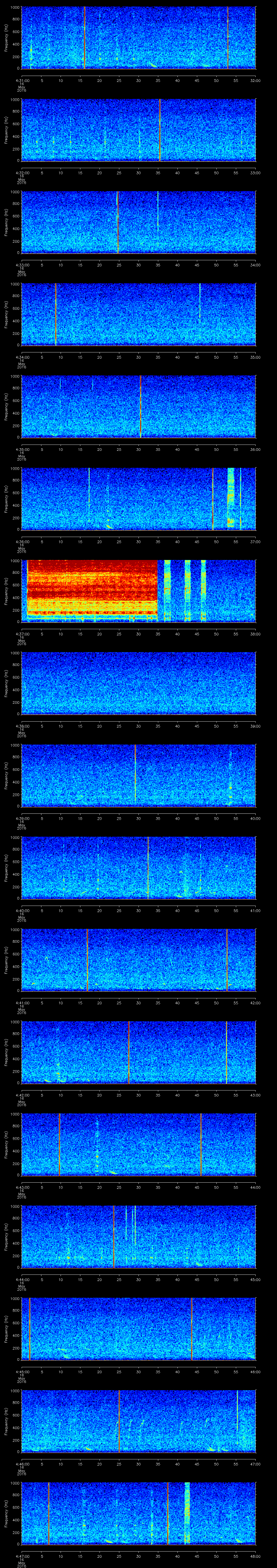Click Frequency (Hz) axis label of 4:31:00 panel
277x1568 pixels.
click(x=6, y=38)
